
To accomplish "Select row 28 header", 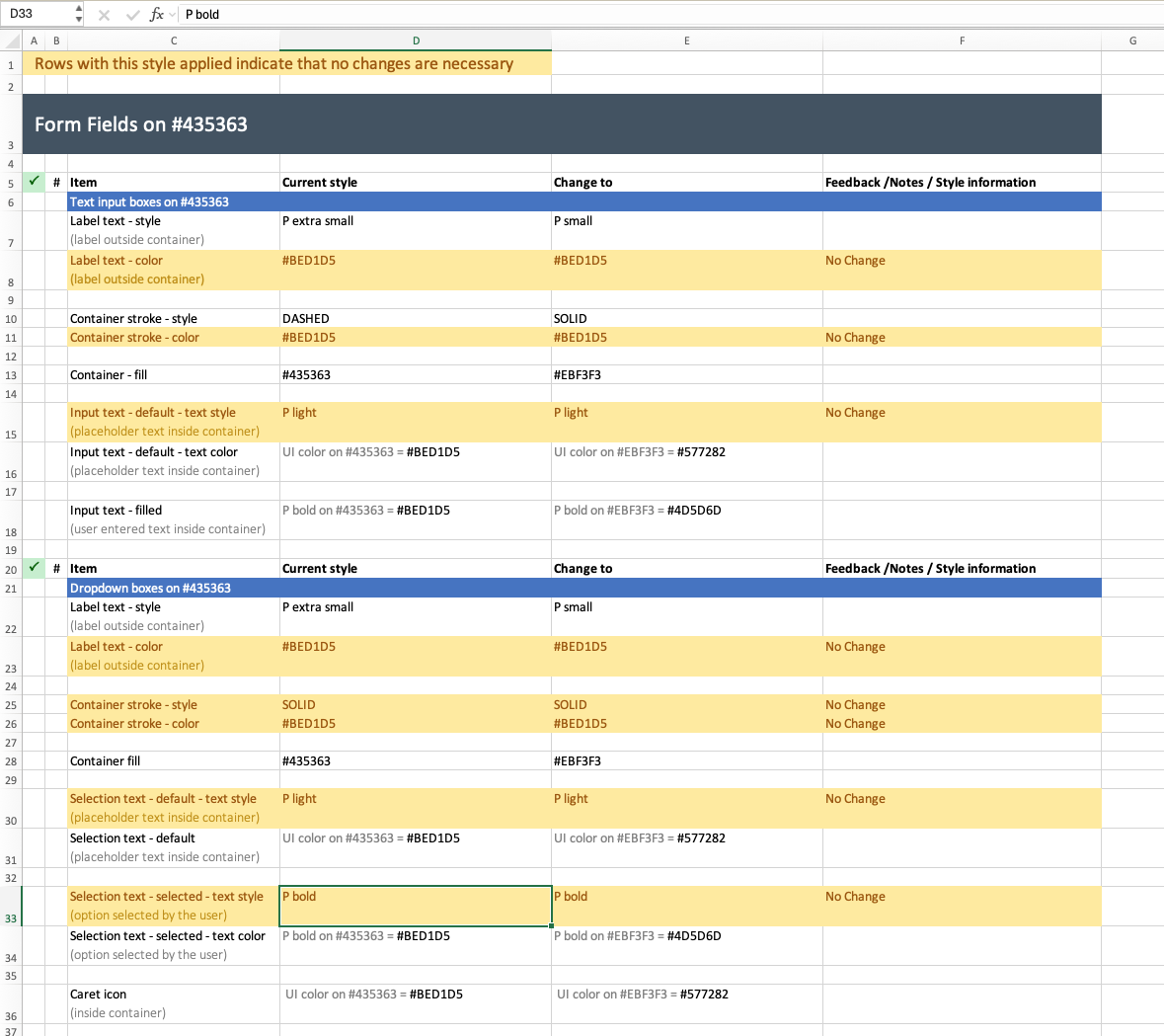I will click(x=11, y=761).
